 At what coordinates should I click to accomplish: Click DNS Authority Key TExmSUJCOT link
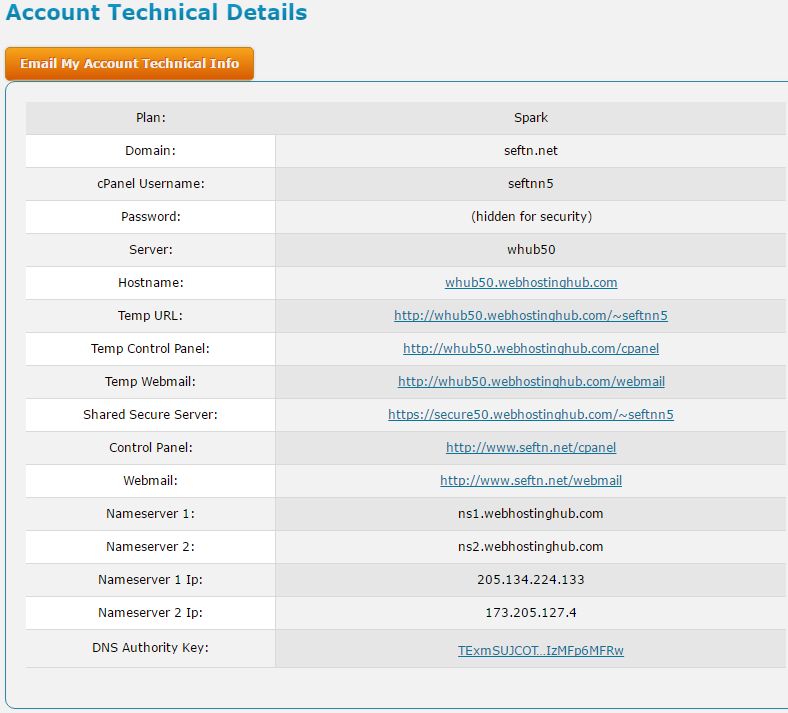[x=541, y=651]
